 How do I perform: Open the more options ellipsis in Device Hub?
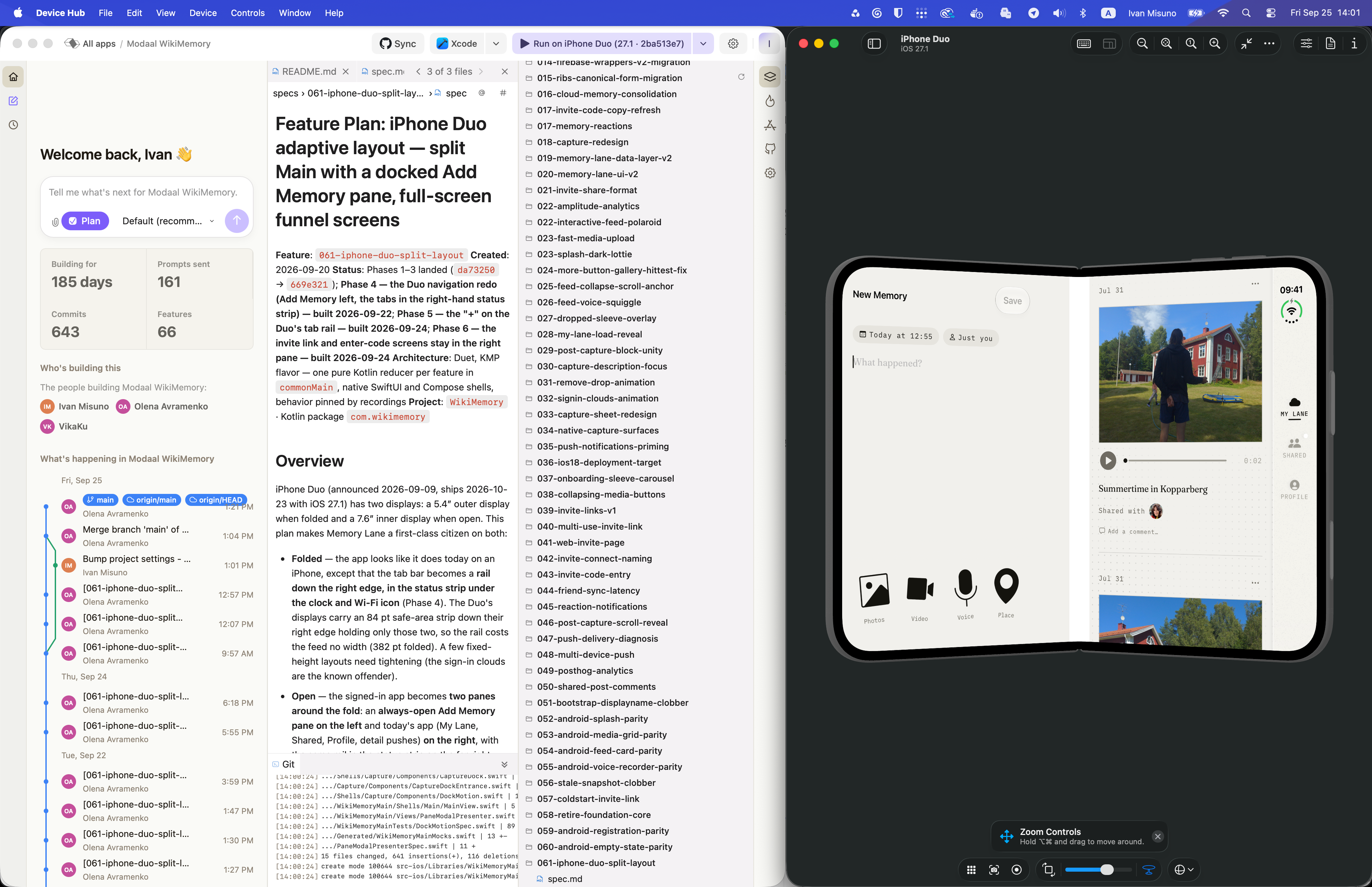click(x=1269, y=43)
